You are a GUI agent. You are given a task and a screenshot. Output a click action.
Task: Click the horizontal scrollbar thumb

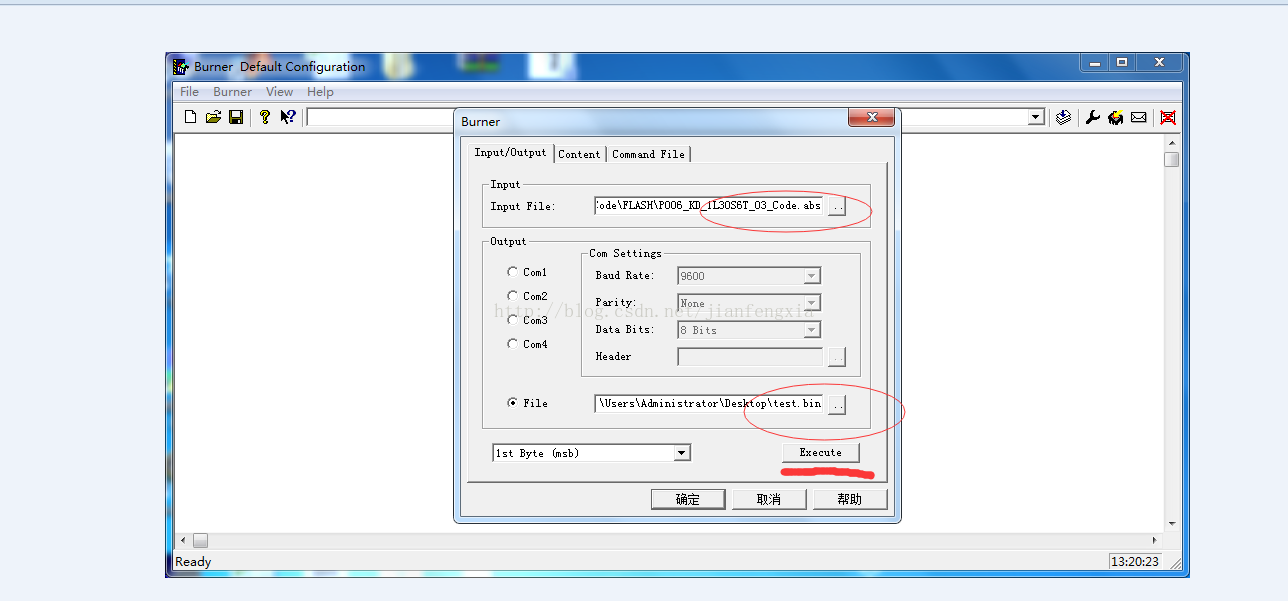click(200, 541)
